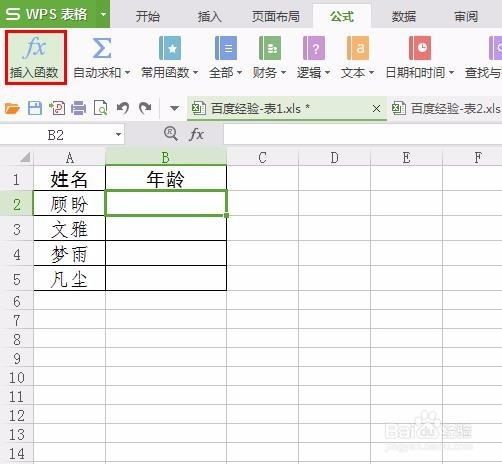Click the AutoSum sigma icon
The height and width of the screenshot is (464, 502).
click(101, 48)
